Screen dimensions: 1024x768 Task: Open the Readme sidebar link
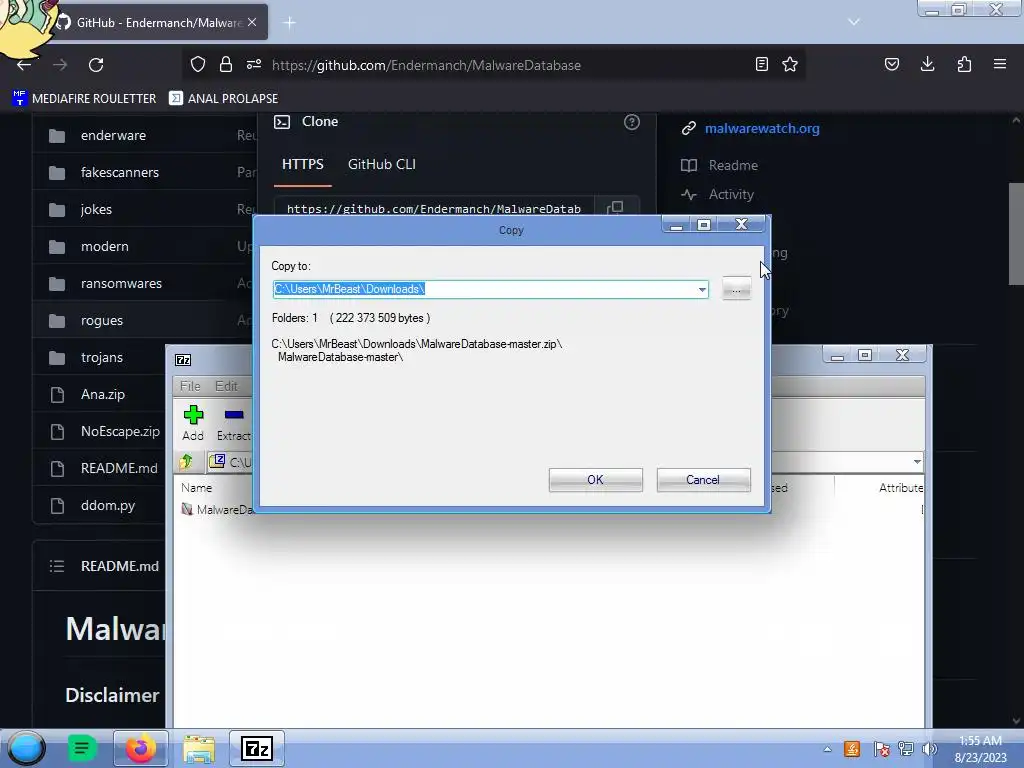pos(733,165)
